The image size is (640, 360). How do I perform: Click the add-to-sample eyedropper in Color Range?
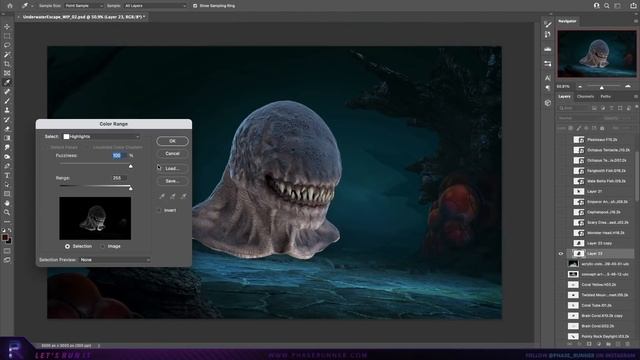pos(173,196)
